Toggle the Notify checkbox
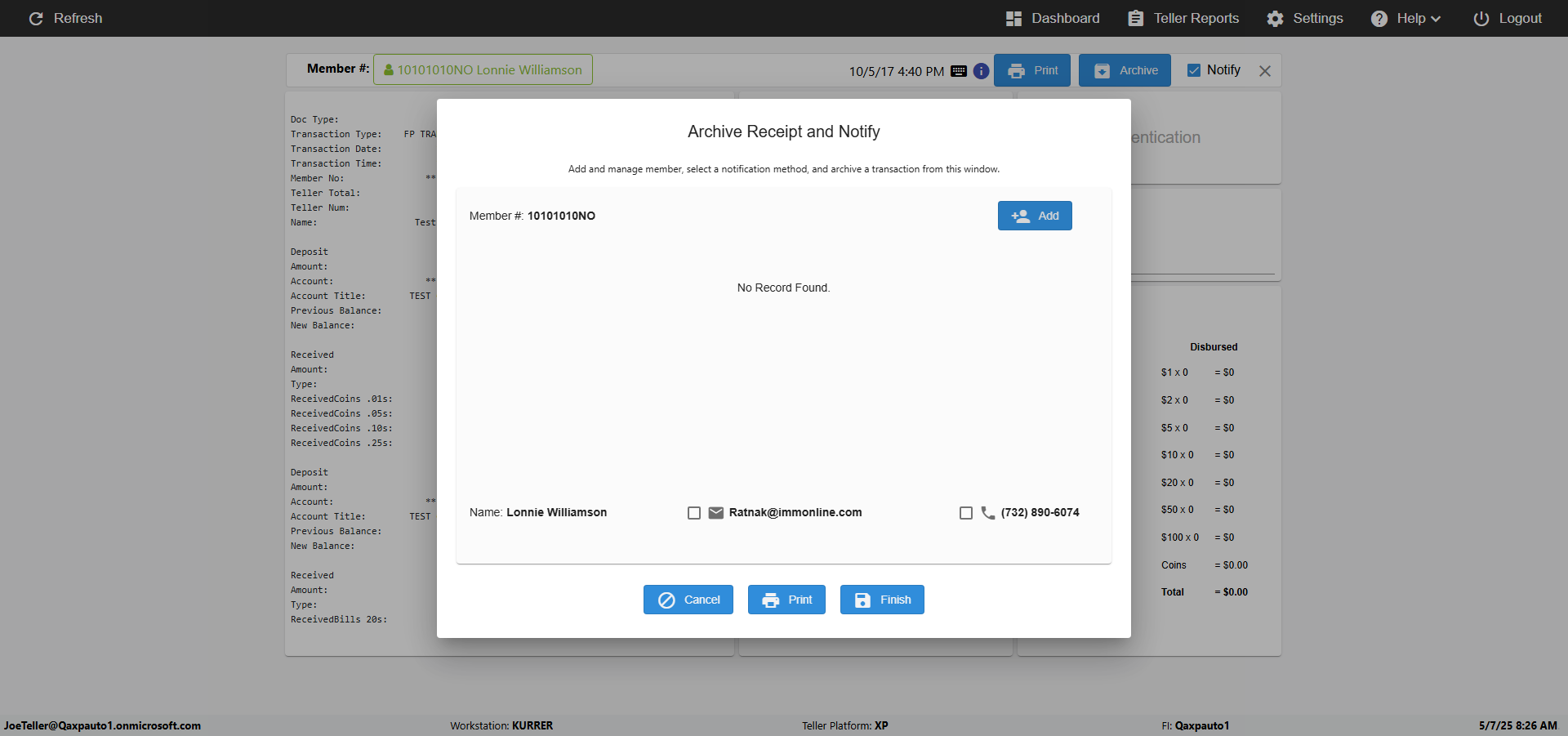The image size is (1568, 736). 1194,70
